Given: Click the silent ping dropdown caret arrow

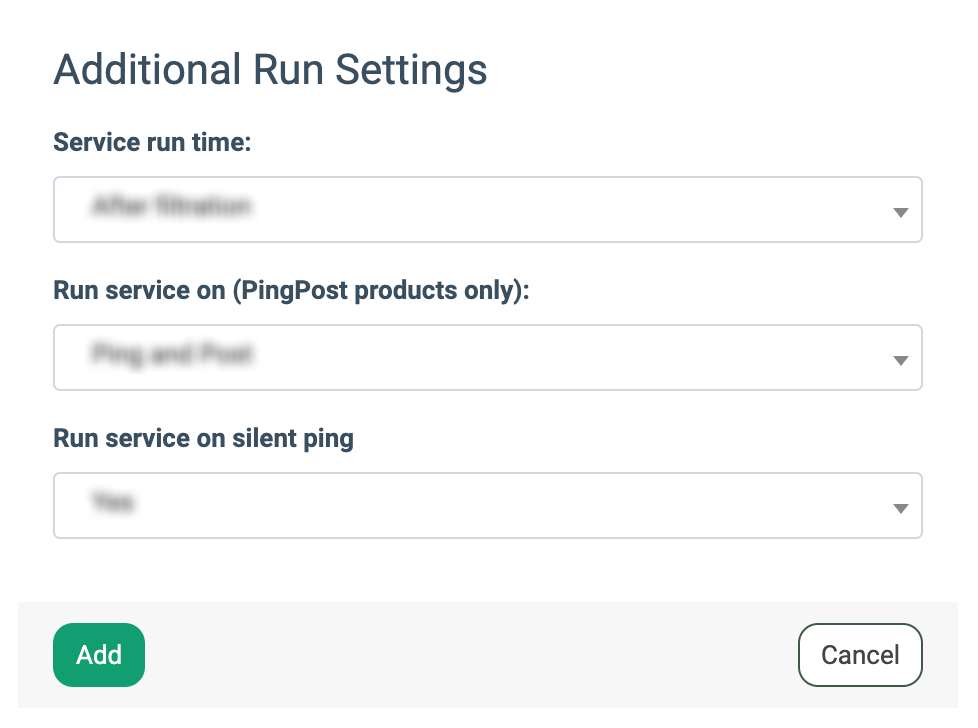Looking at the screenshot, I should 900,507.
